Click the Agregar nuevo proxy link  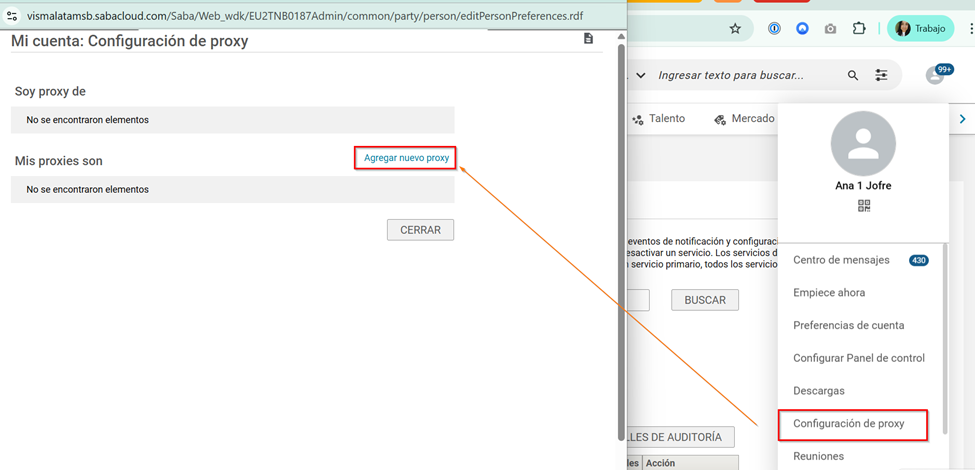pos(406,158)
